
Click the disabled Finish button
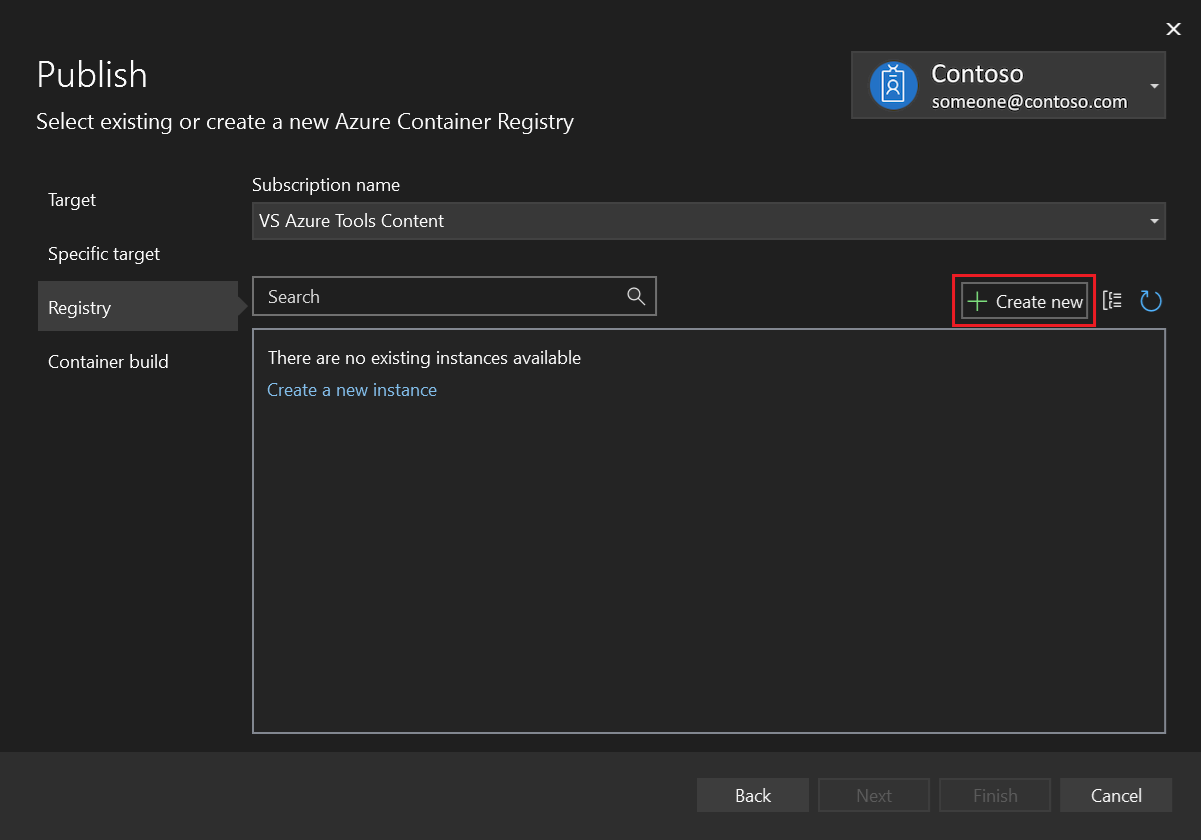tap(994, 795)
